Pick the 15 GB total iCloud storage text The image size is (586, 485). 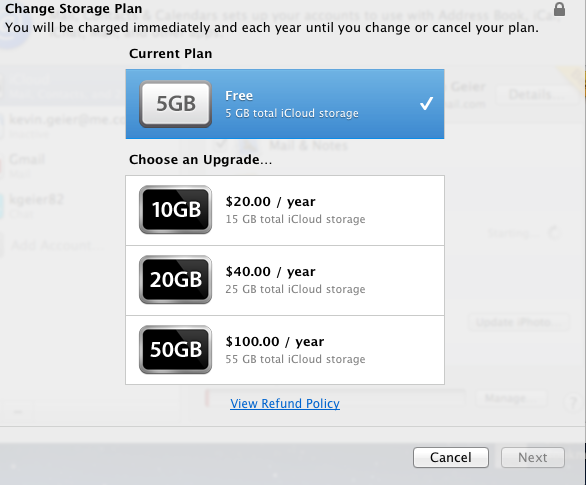[x=295, y=219]
